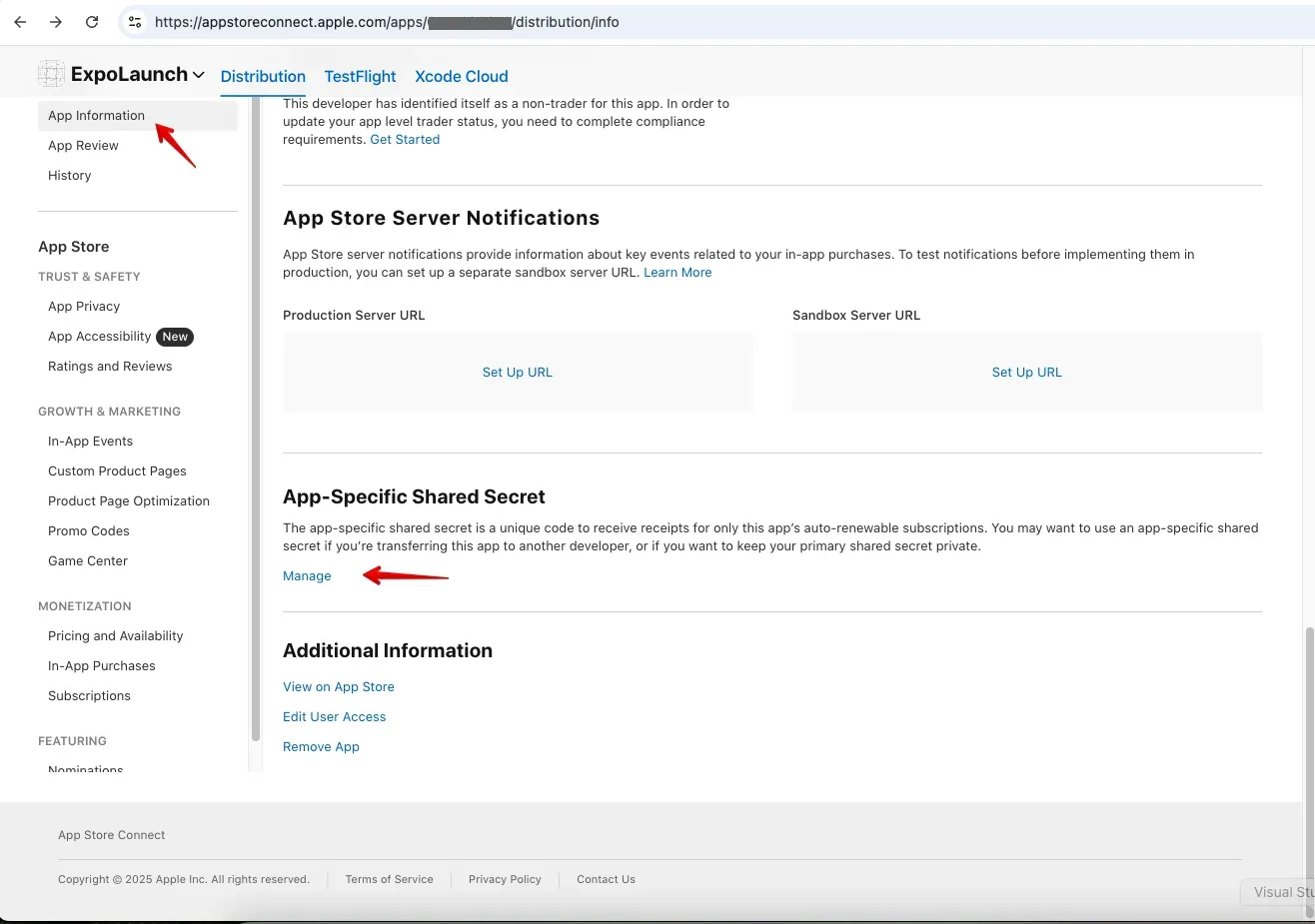Switch to the Distribution tab
1315x924 pixels.
click(x=263, y=77)
